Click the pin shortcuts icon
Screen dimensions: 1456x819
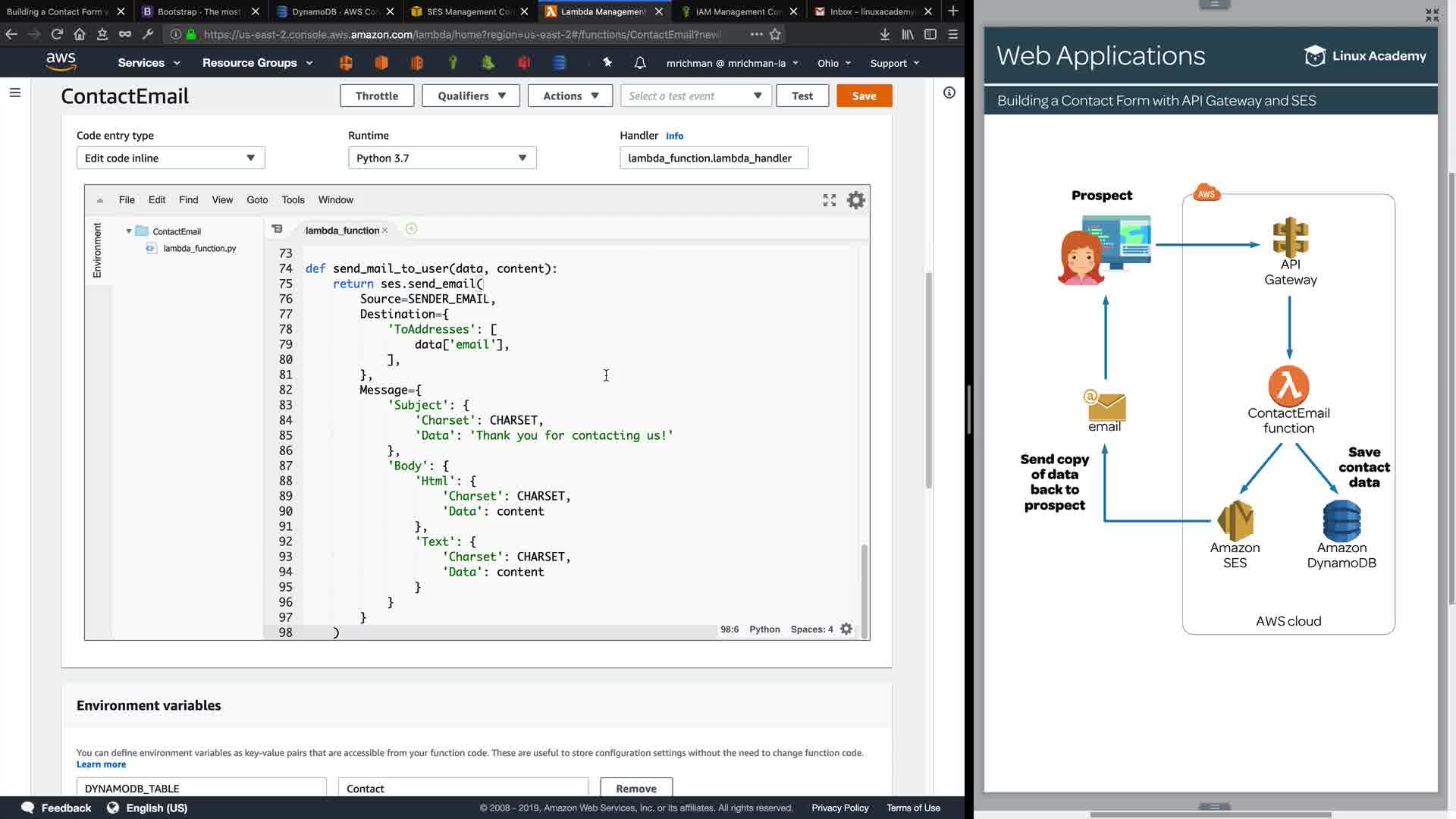click(x=607, y=63)
